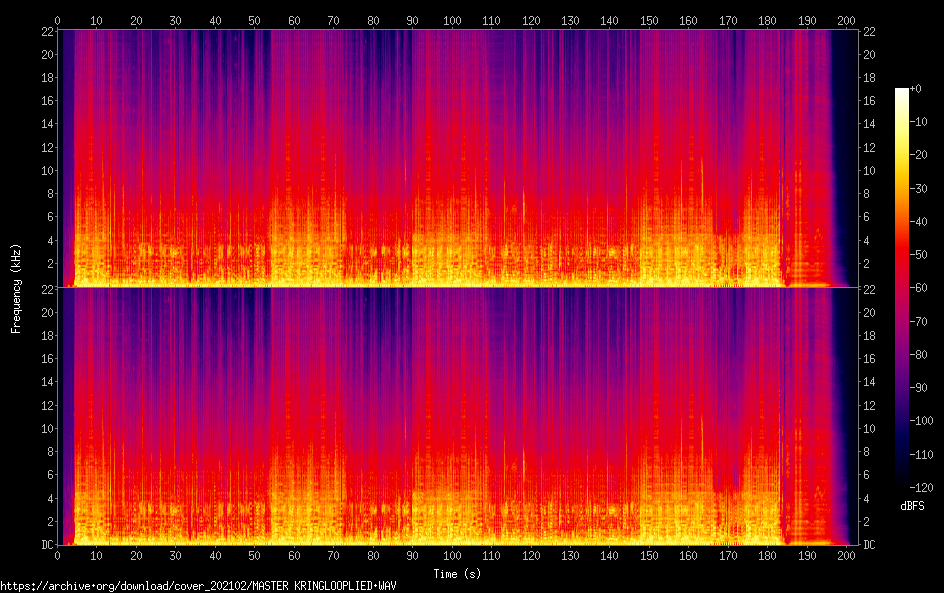This screenshot has width=944, height=593.
Task: Click the '100' tick on the bottom time axis
Action: point(452,556)
